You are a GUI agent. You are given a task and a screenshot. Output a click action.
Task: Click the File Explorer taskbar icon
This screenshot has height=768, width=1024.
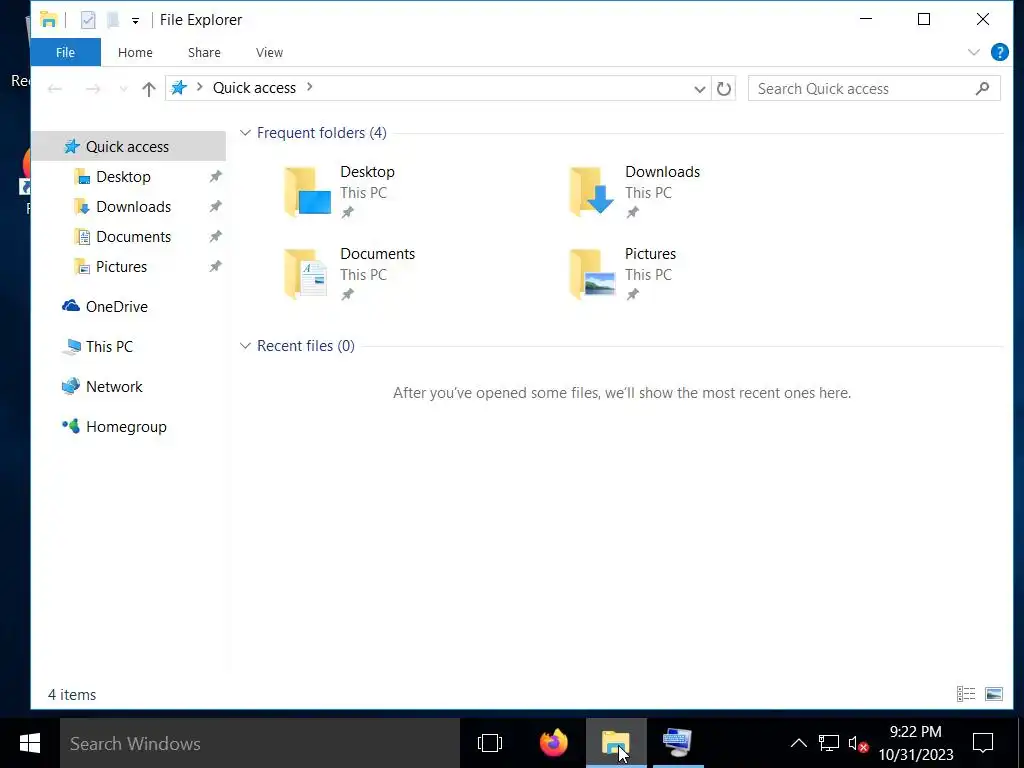[x=616, y=743]
